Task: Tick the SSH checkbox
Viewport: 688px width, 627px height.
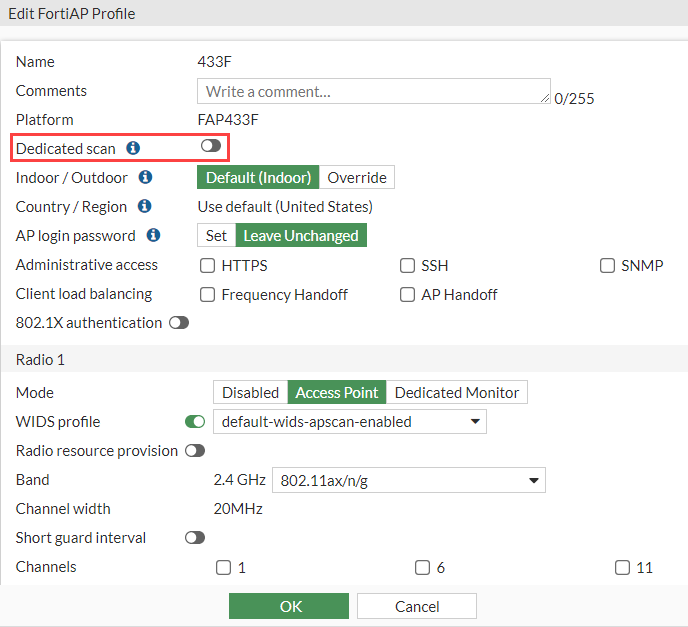Action: pyautogui.click(x=408, y=266)
